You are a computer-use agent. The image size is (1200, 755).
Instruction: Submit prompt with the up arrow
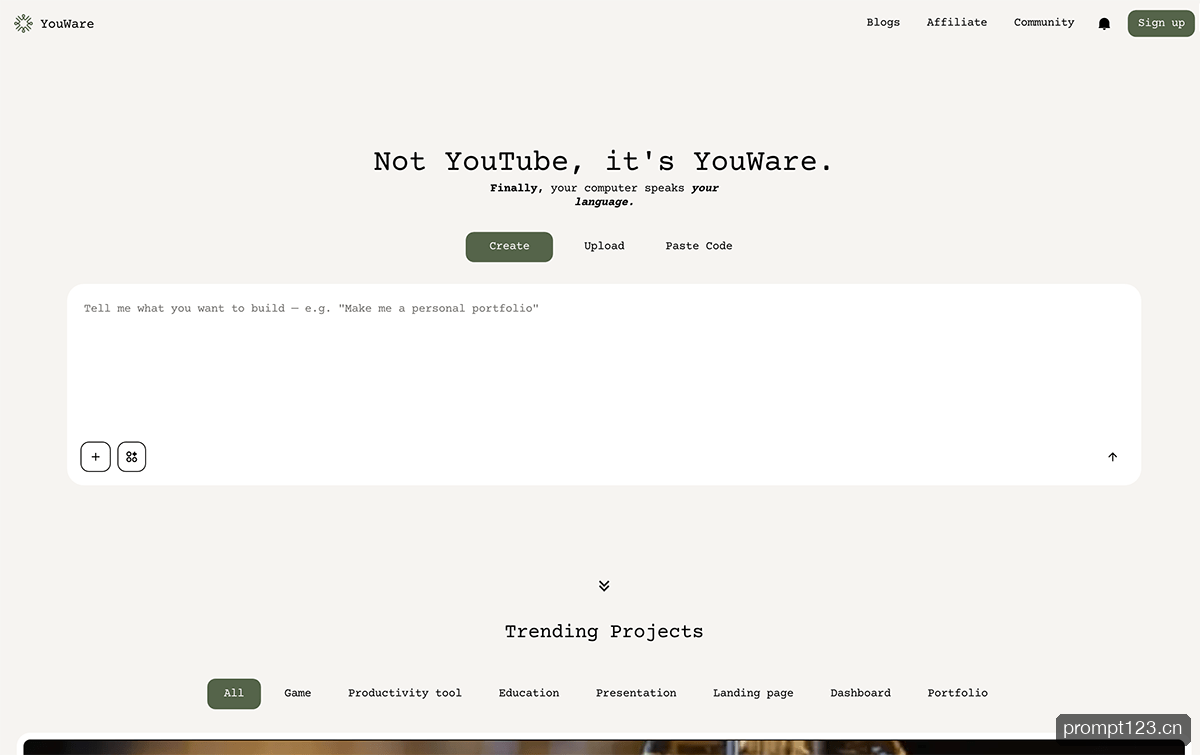1113,457
